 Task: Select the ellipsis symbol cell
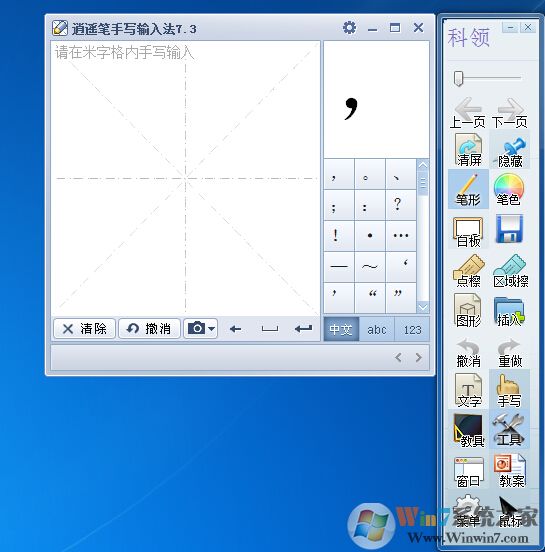401,236
